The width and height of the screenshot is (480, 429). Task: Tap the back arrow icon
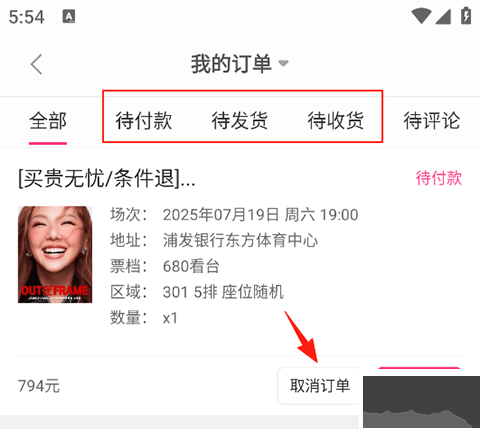[x=37, y=64]
